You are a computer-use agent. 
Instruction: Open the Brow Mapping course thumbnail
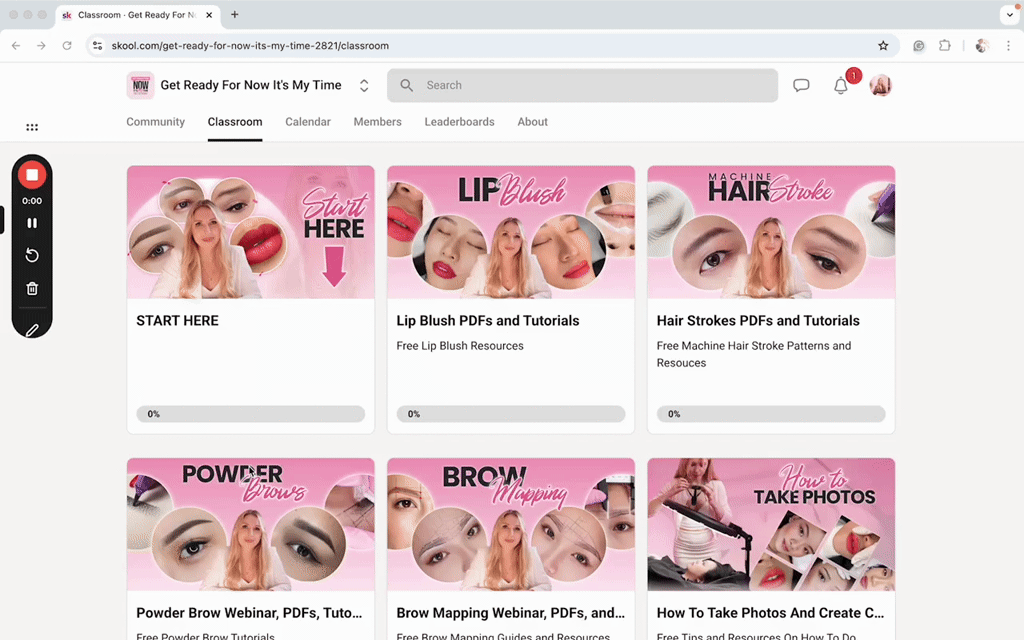[511, 524]
